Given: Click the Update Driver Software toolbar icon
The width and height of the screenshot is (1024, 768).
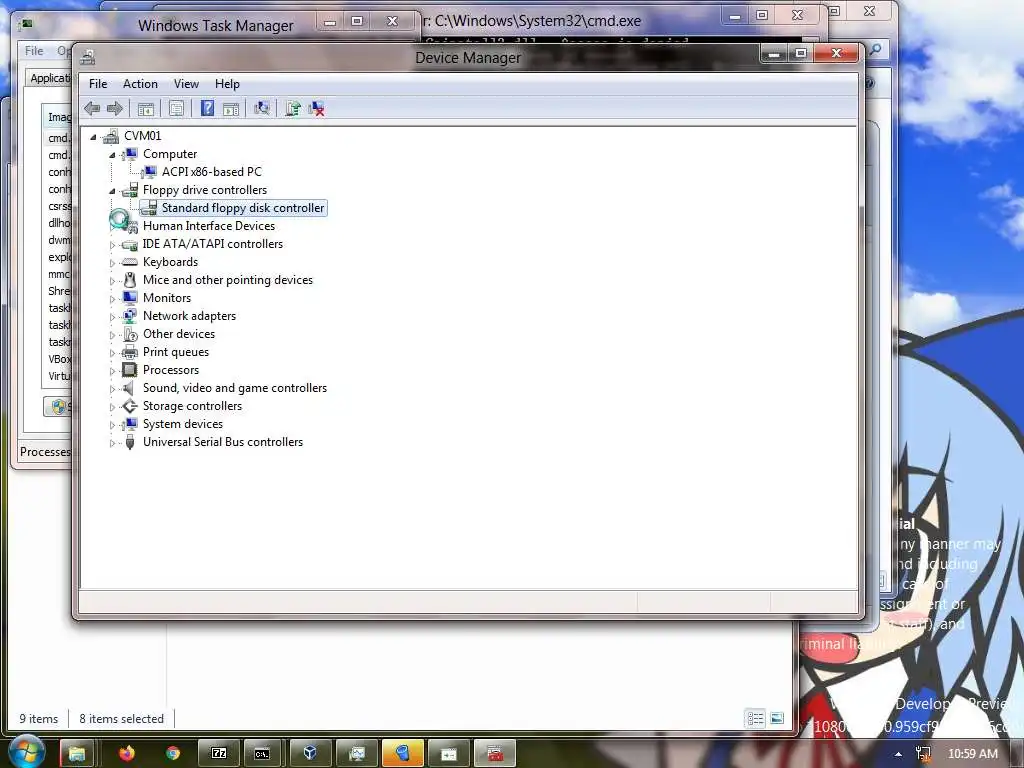Looking at the screenshot, I should (293, 108).
